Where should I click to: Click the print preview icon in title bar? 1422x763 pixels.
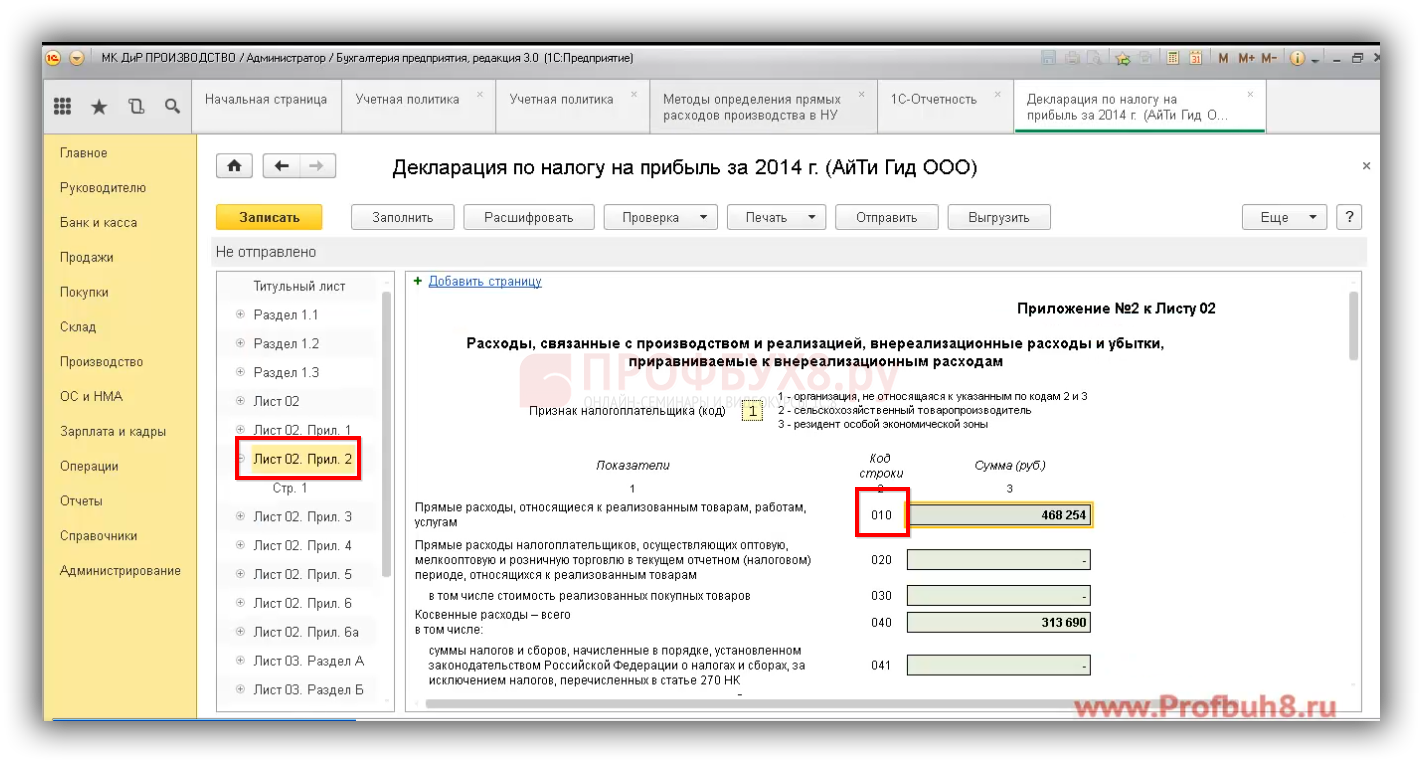coord(1095,58)
